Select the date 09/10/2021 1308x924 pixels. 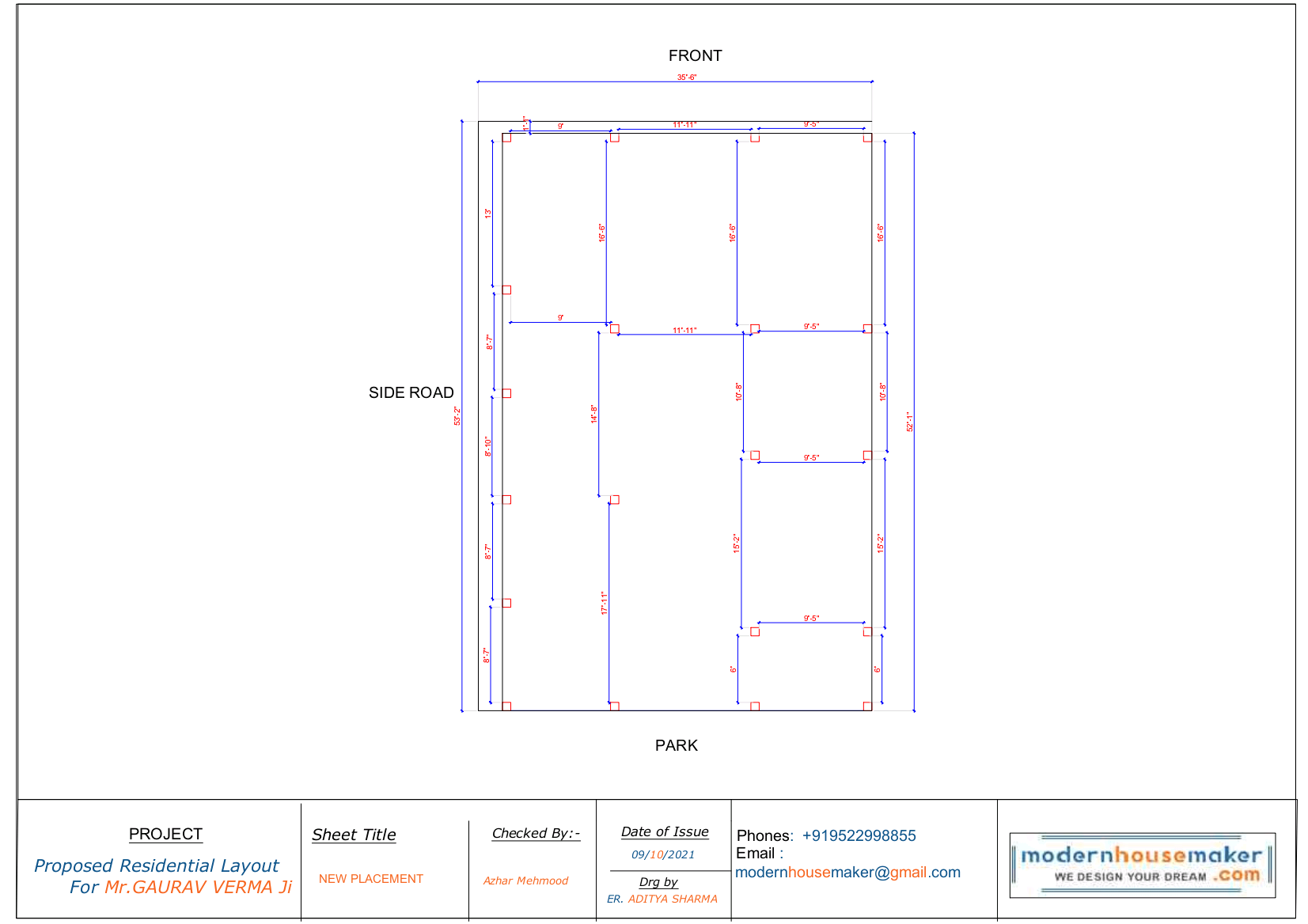pos(663,854)
